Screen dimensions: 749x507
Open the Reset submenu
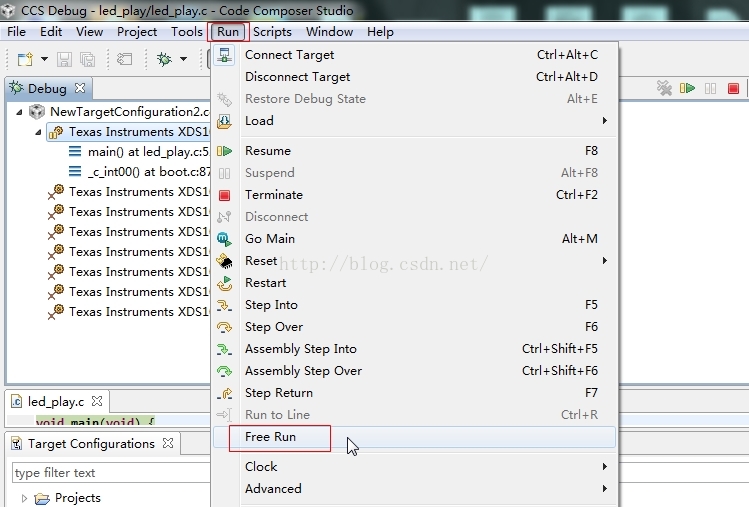click(415, 261)
